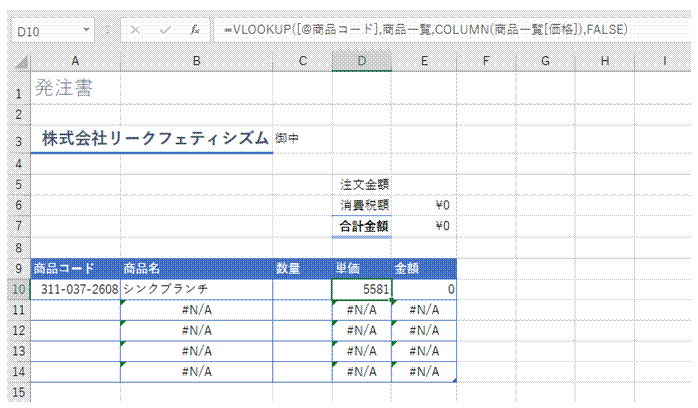Click the 金額 table header
This screenshot has width=698, height=408.
tap(424, 268)
